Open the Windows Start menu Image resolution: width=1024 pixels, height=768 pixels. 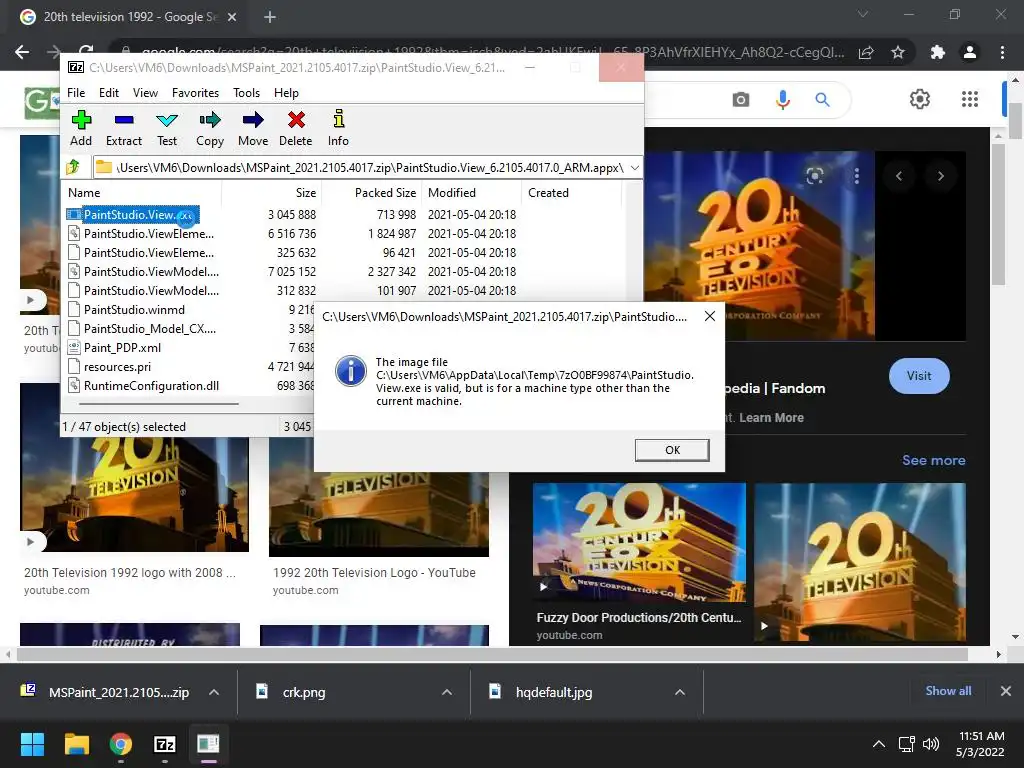tap(32, 744)
